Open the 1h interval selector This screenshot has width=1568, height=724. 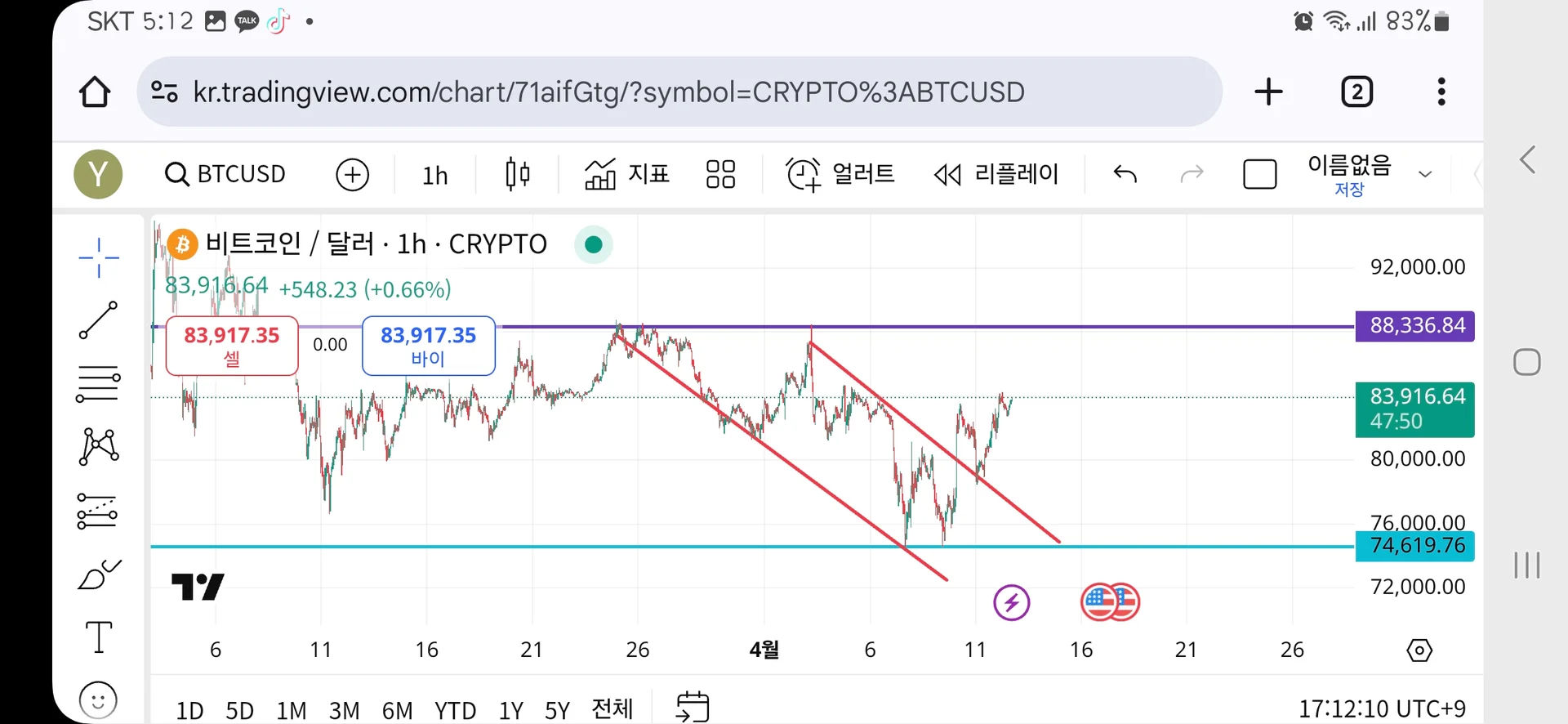pyautogui.click(x=434, y=175)
